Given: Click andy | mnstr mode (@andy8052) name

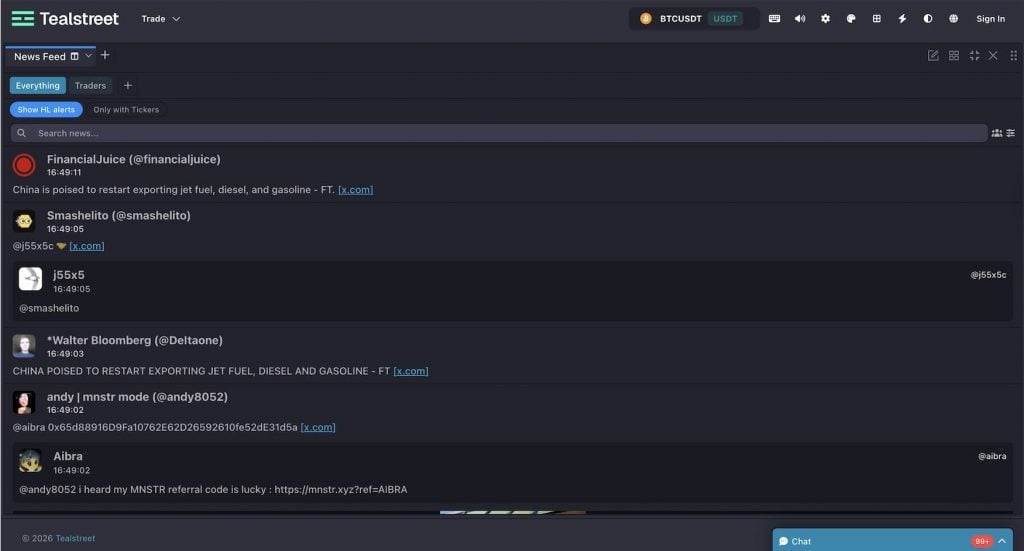Looking at the screenshot, I should (137, 397).
